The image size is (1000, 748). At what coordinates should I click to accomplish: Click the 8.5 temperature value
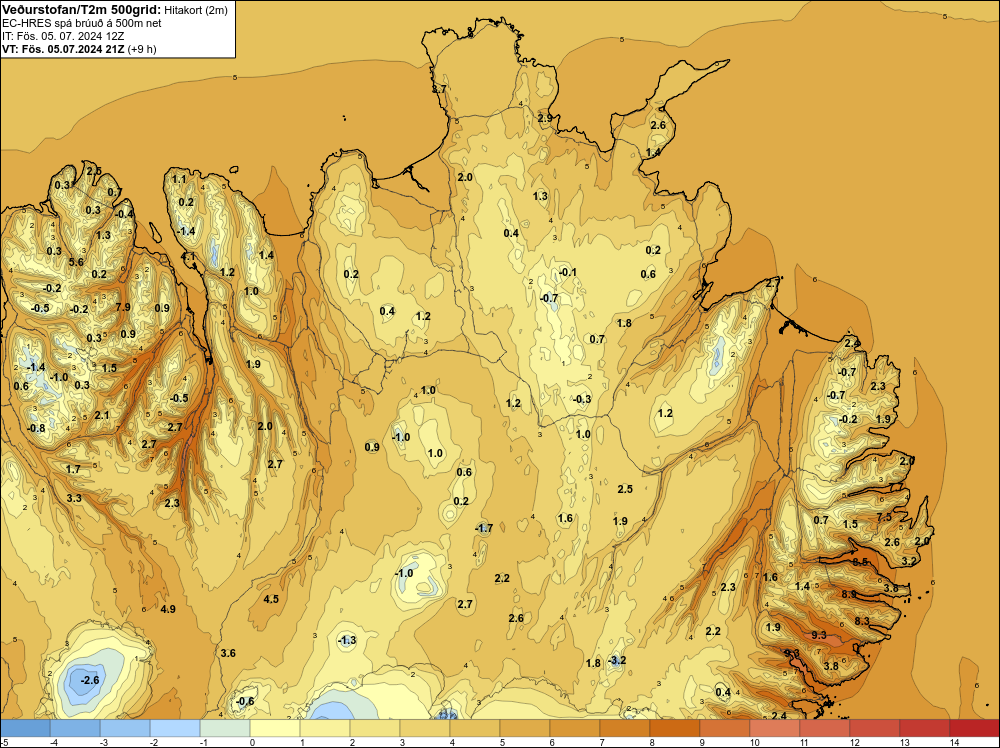860,562
